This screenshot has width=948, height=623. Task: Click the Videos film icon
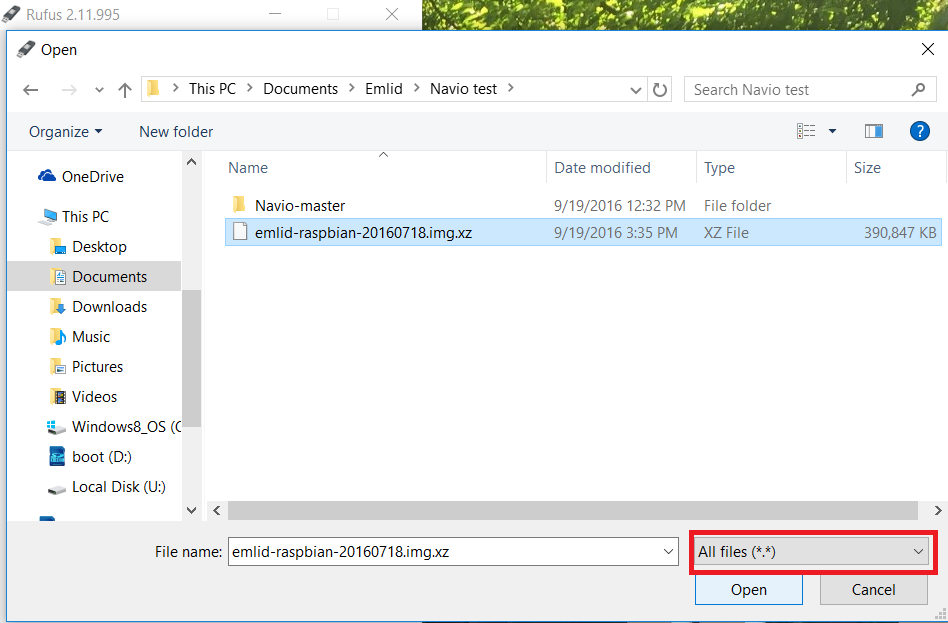[59, 397]
